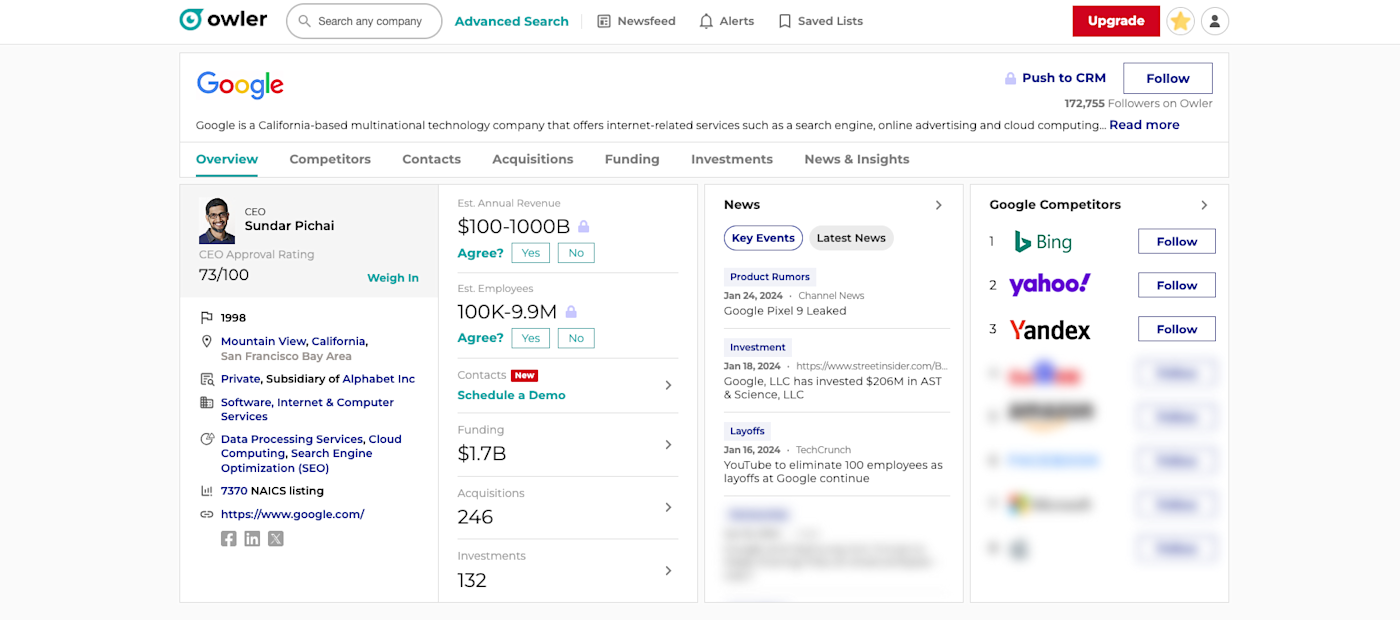The width and height of the screenshot is (1400, 620).
Task: Expand the Funding section chevron
Action: point(668,444)
